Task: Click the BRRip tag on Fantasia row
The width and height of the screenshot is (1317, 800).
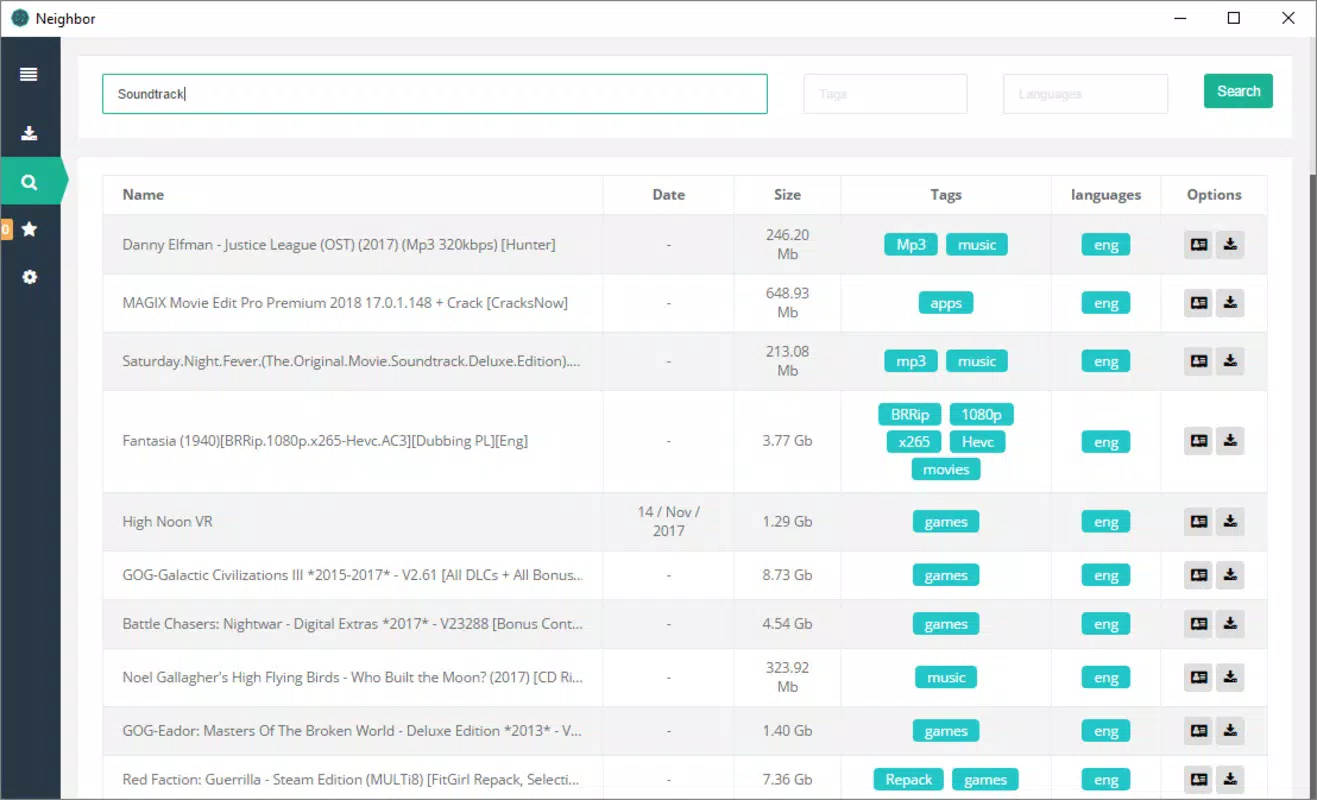Action: click(x=910, y=414)
